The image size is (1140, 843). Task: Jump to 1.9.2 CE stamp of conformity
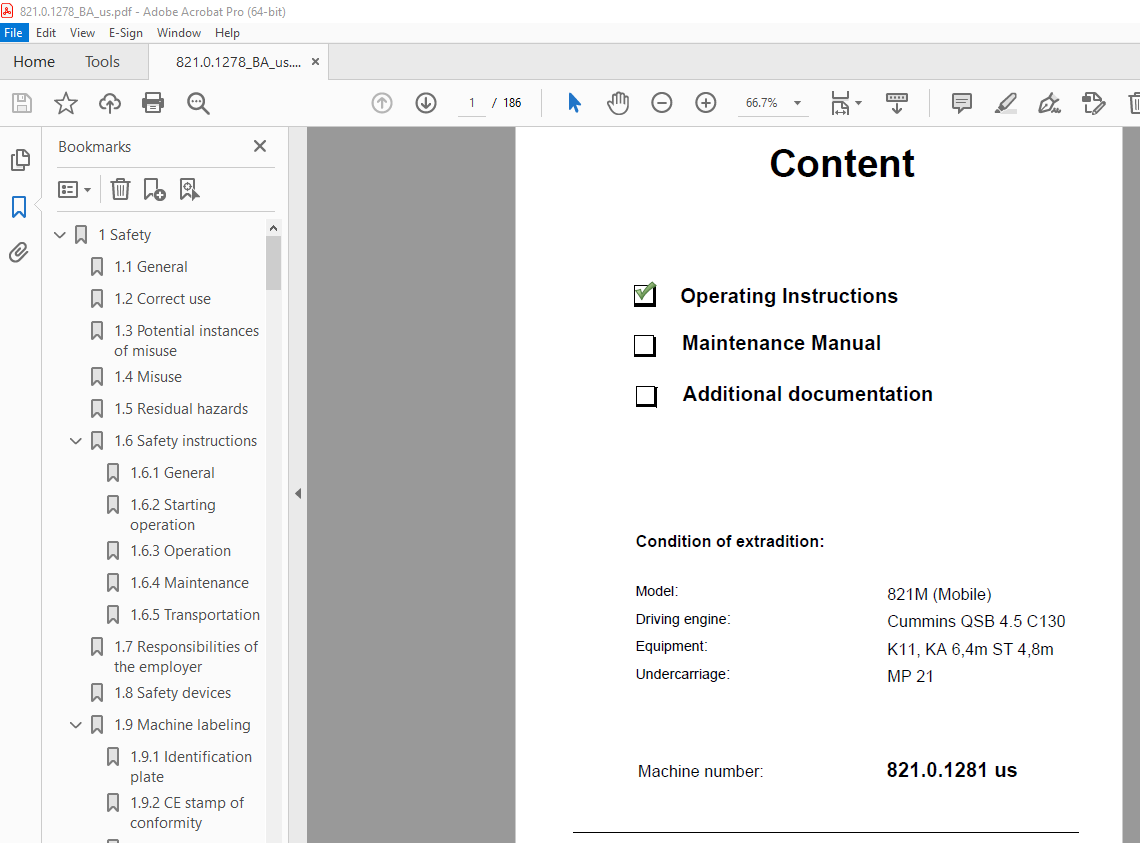(x=187, y=812)
